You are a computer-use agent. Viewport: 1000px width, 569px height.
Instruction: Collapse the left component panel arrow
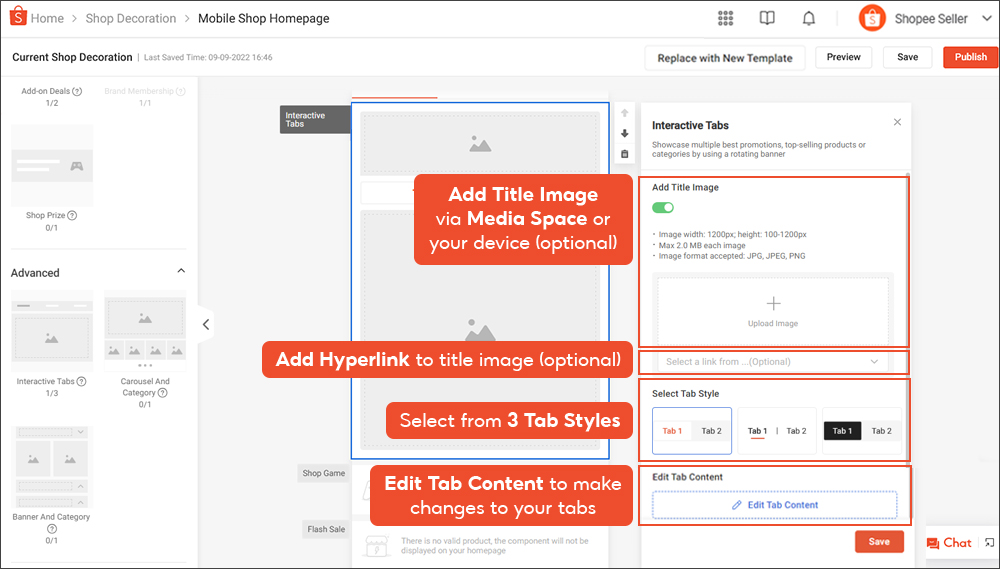click(205, 325)
